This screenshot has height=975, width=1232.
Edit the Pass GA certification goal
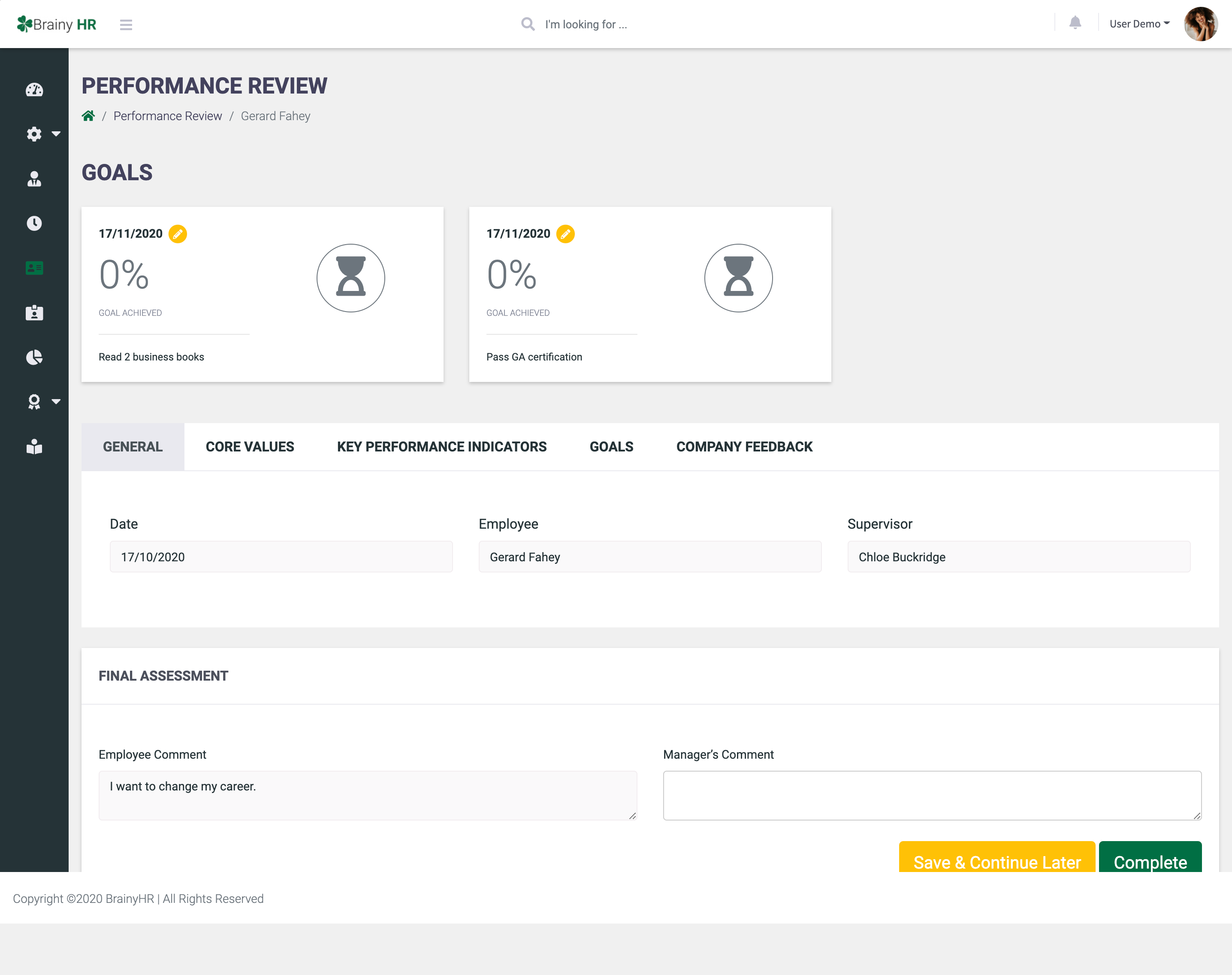565,234
